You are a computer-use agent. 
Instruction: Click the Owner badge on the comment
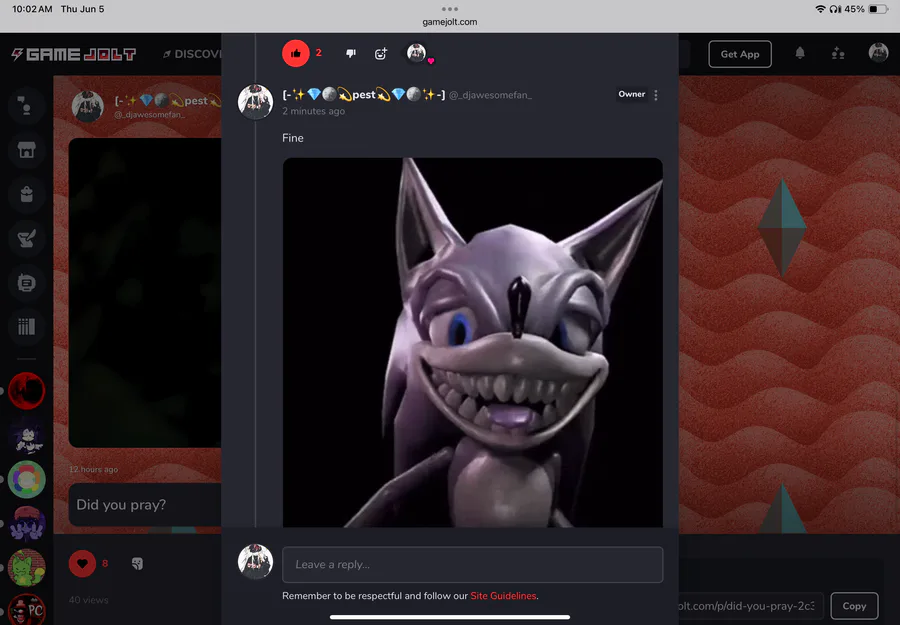click(x=631, y=94)
